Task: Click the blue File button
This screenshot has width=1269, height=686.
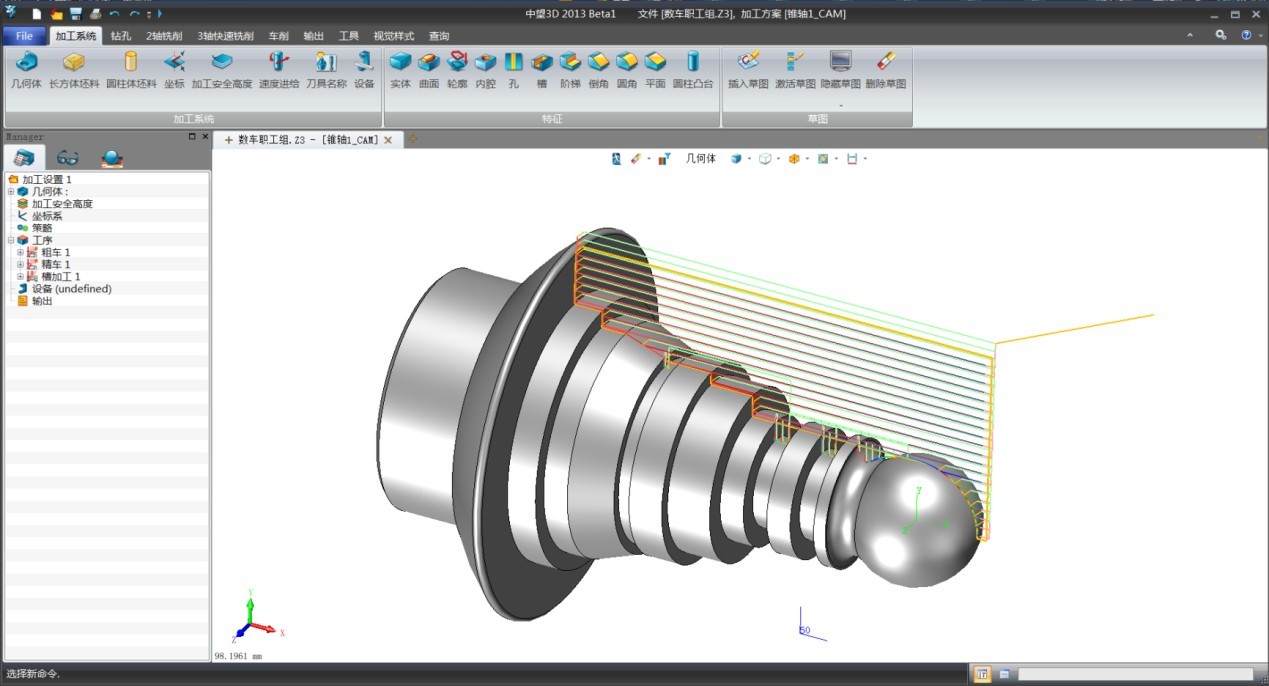Action: pos(24,36)
